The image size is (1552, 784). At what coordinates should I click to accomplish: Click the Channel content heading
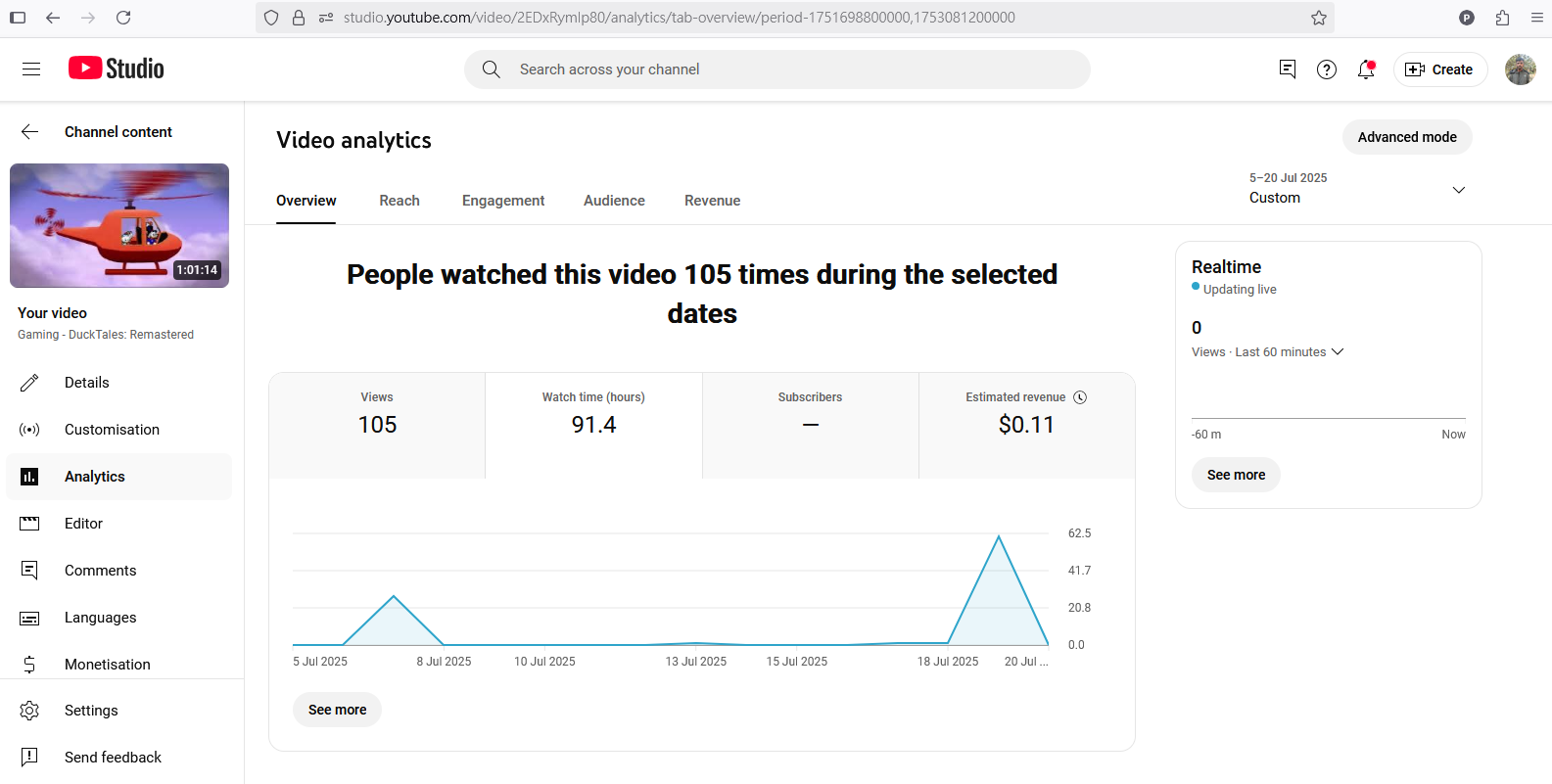click(x=118, y=132)
